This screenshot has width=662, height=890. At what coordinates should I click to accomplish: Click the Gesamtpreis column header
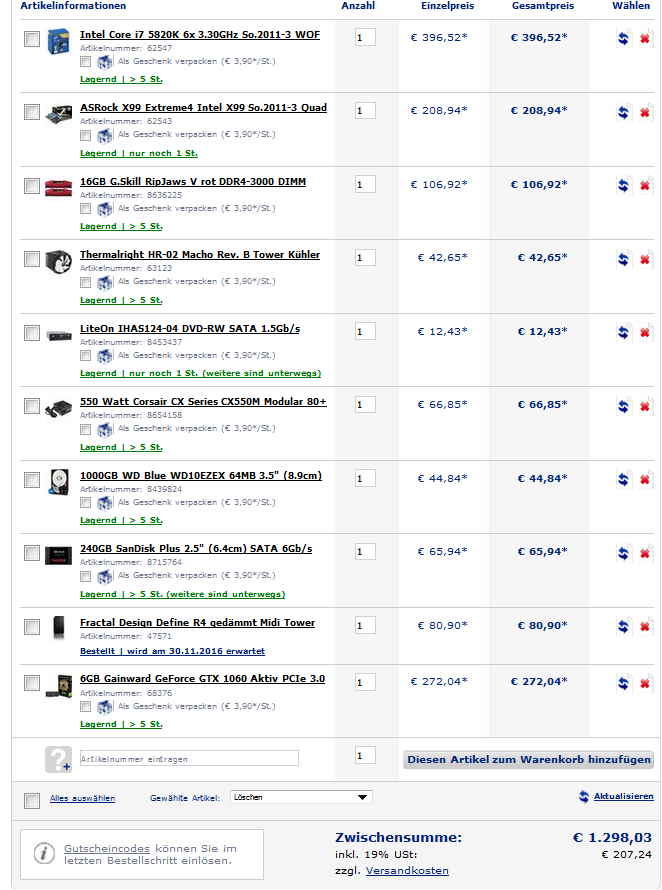tap(543, 6)
